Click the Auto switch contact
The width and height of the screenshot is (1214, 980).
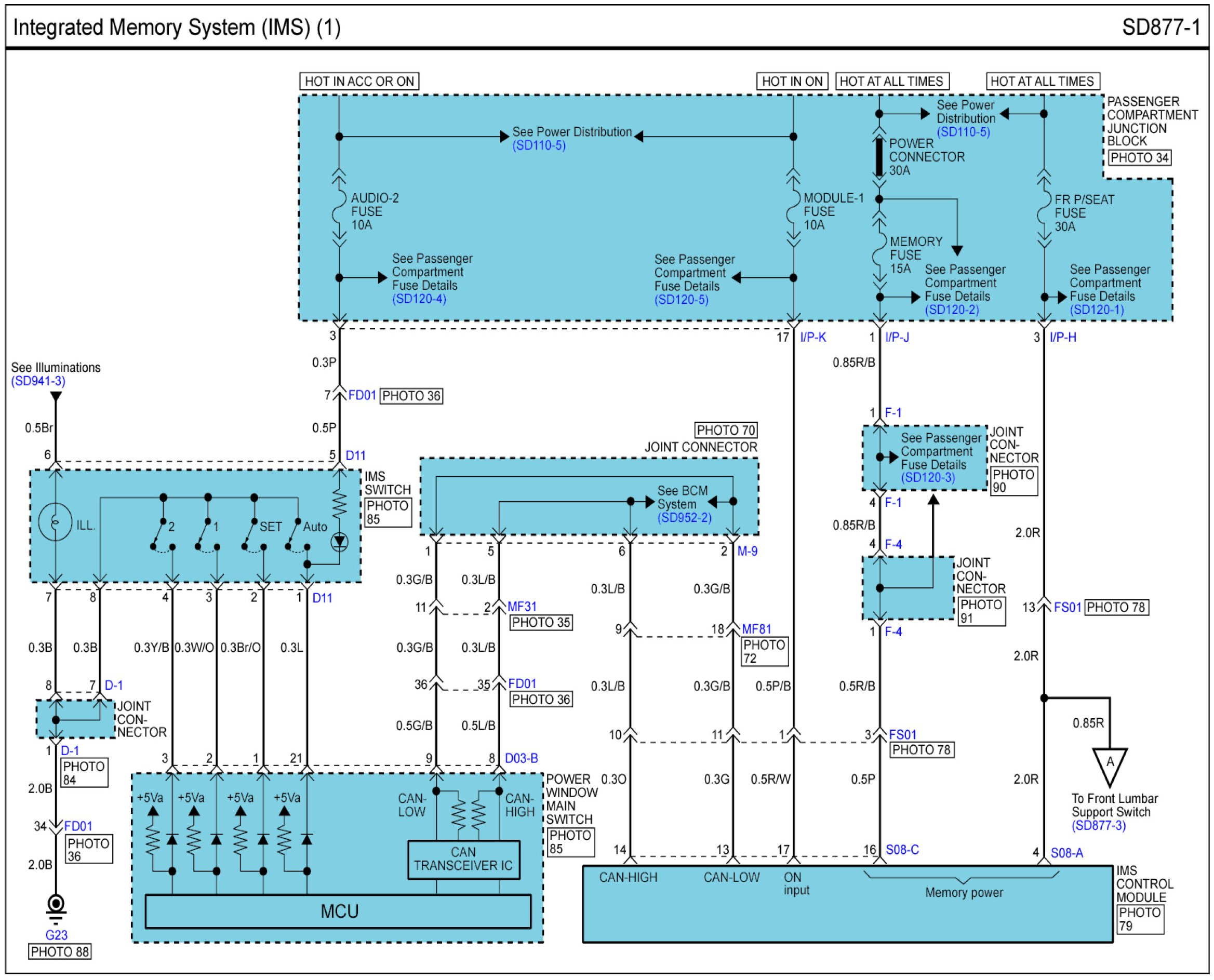(294, 533)
